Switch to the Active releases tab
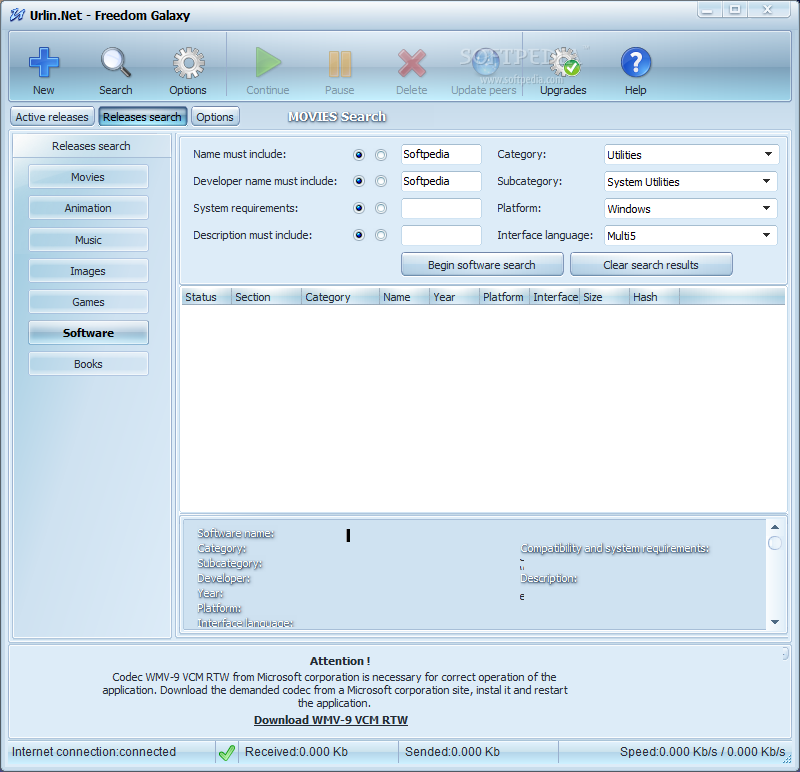 (x=52, y=117)
